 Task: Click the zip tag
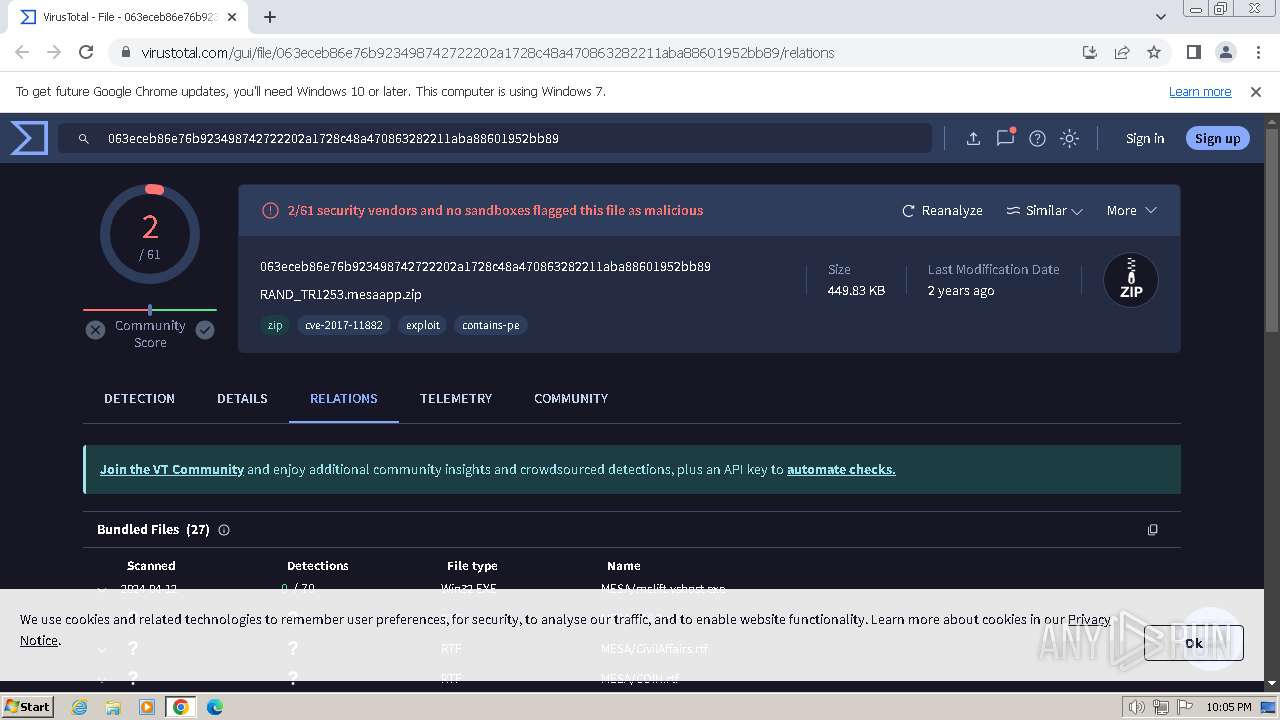[x=275, y=325]
